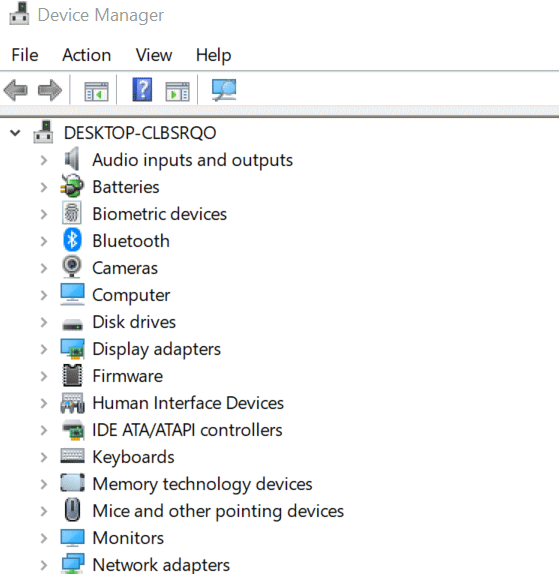Open the File menu
This screenshot has height=574, width=559.
click(x=25, y=55)
